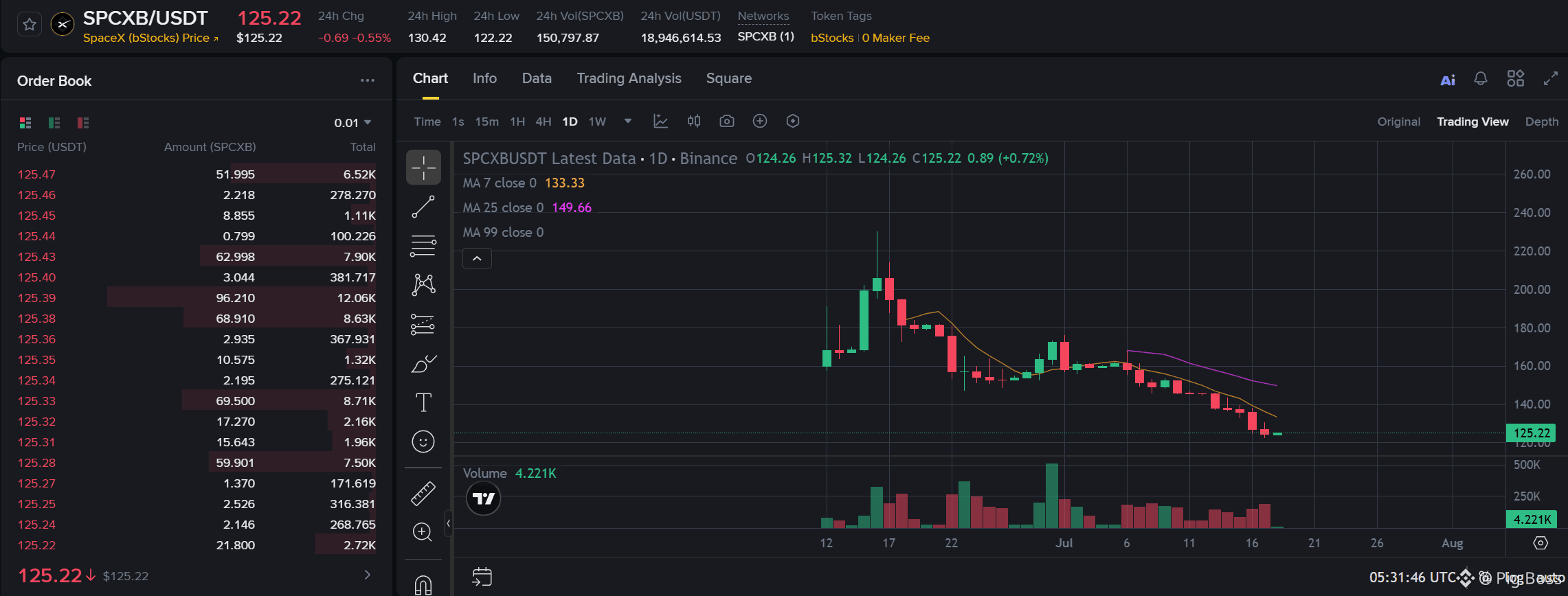Take a chart snapshot with camera icon
This screenshot has height=596, width=1568.
[727, 122]
